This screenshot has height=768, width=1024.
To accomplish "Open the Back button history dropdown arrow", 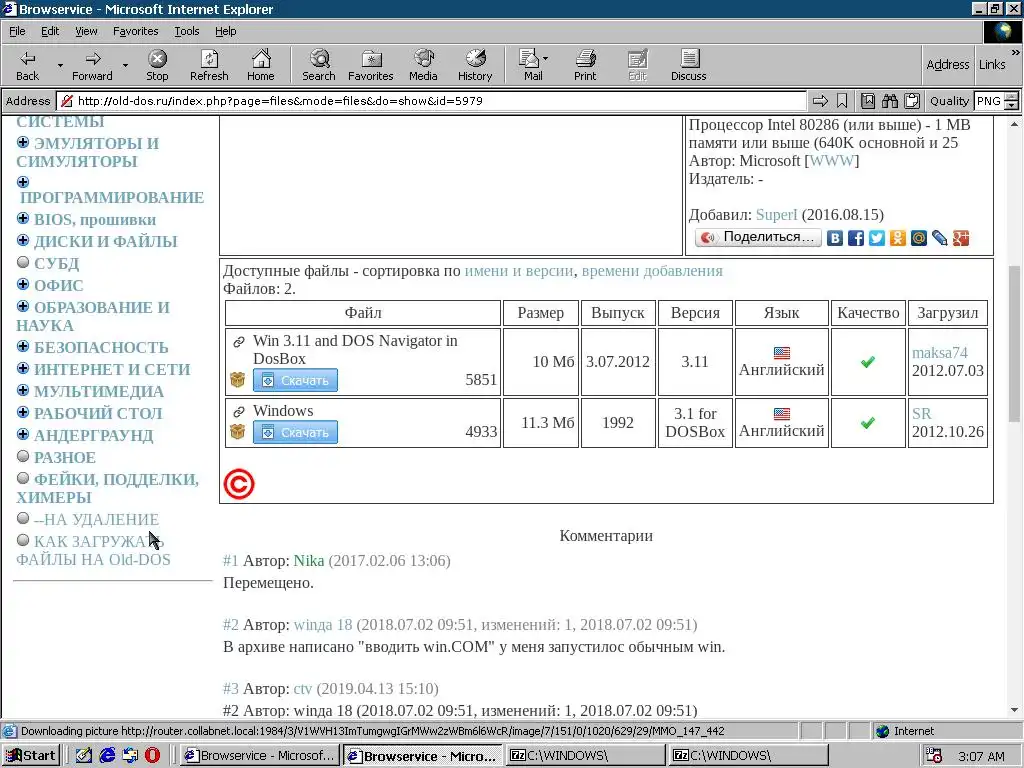I will coord(60,65).
